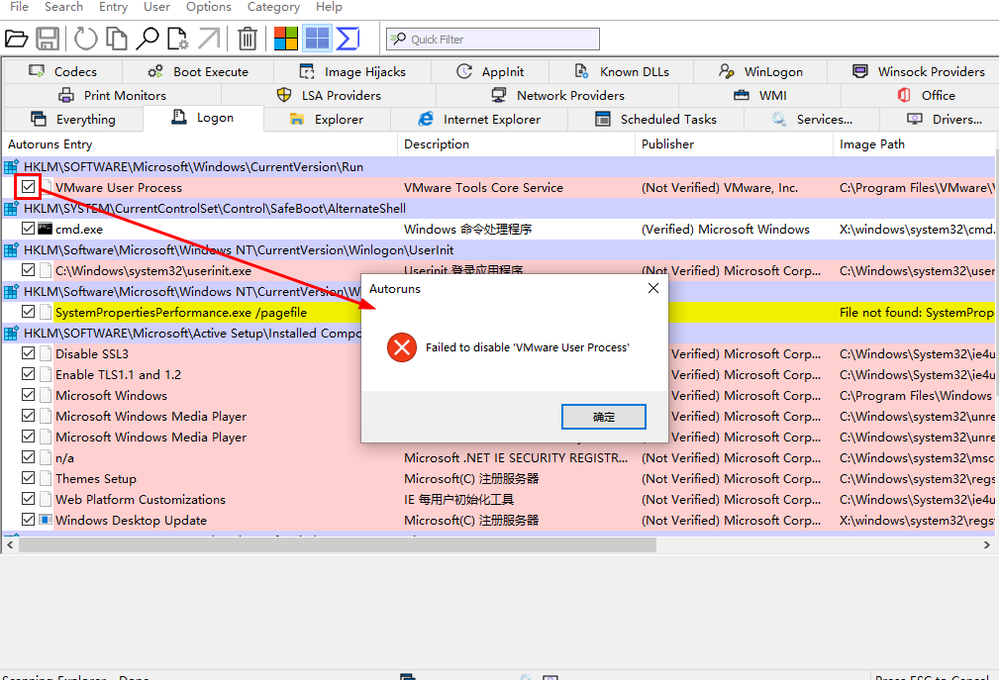Toggle the Themes Setup checkbox
Screen dimensions: 999x680
pyautogui.click(x=28, y=478)
